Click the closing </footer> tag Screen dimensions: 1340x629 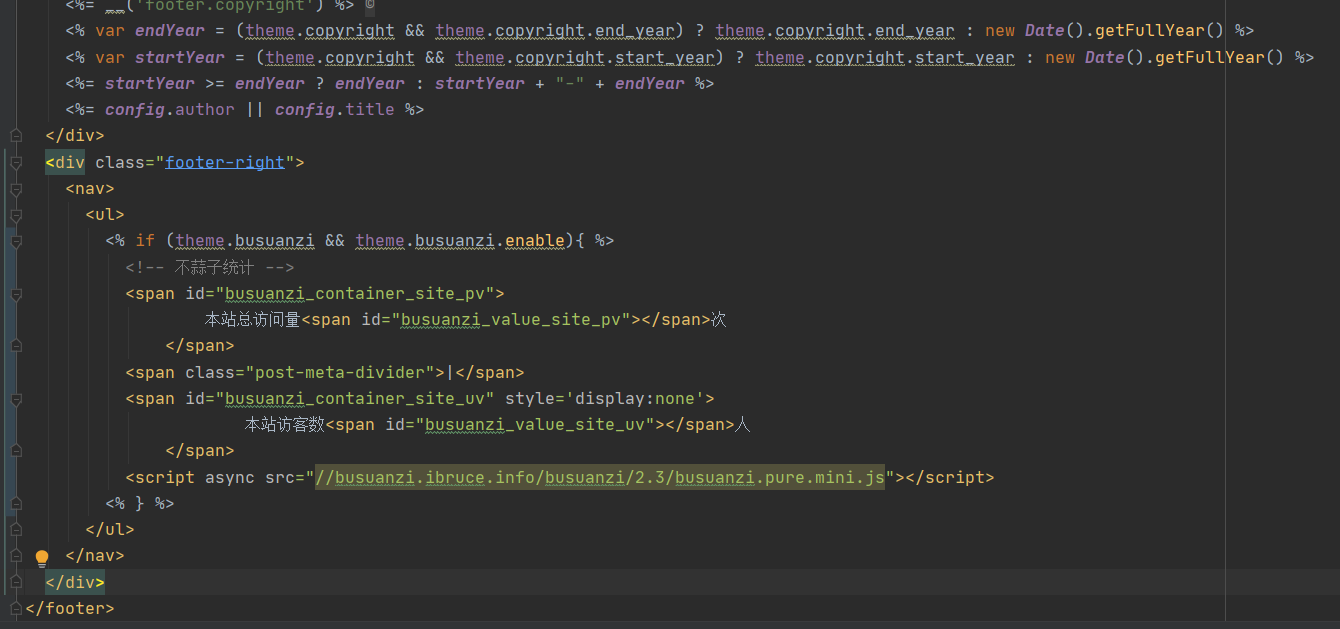(70, 607)
